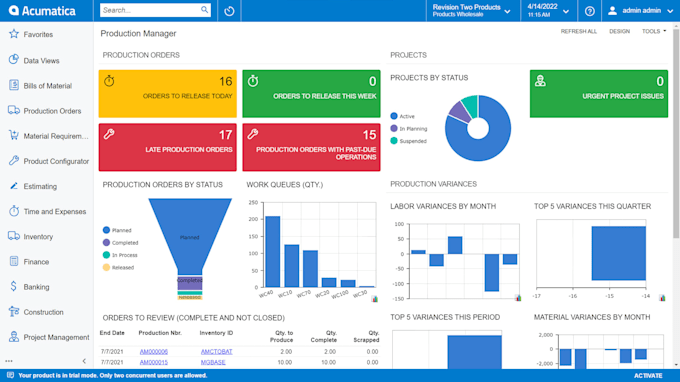Click the search magnifier icon
This screenshot has height=382, width=680.
pos(205,10)
